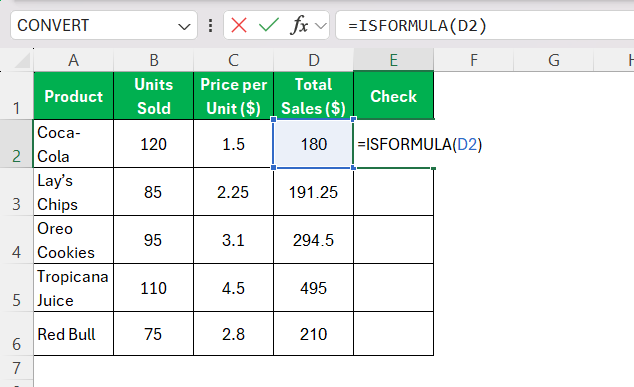Viewport: 634px width, 387px height.
Task: Expand the Name Box dropdown arrow
Action: (184, 27)
